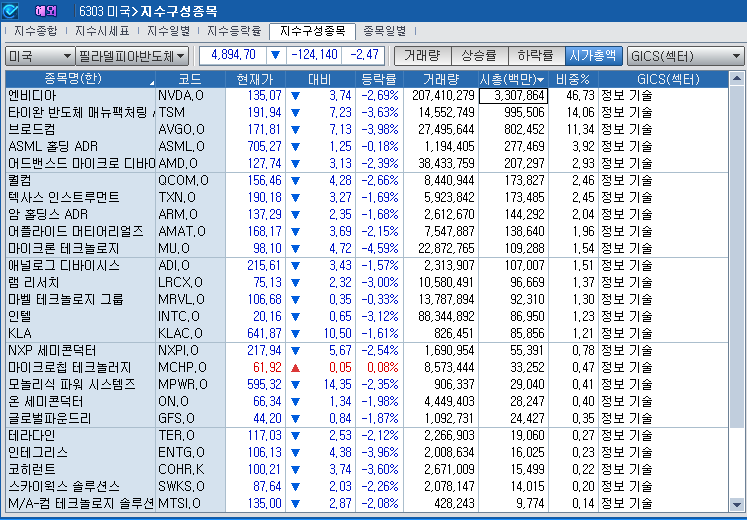Screen dimensions: 747x520
Task: Select the 엔비디아 row name
Action: point(32,96)
